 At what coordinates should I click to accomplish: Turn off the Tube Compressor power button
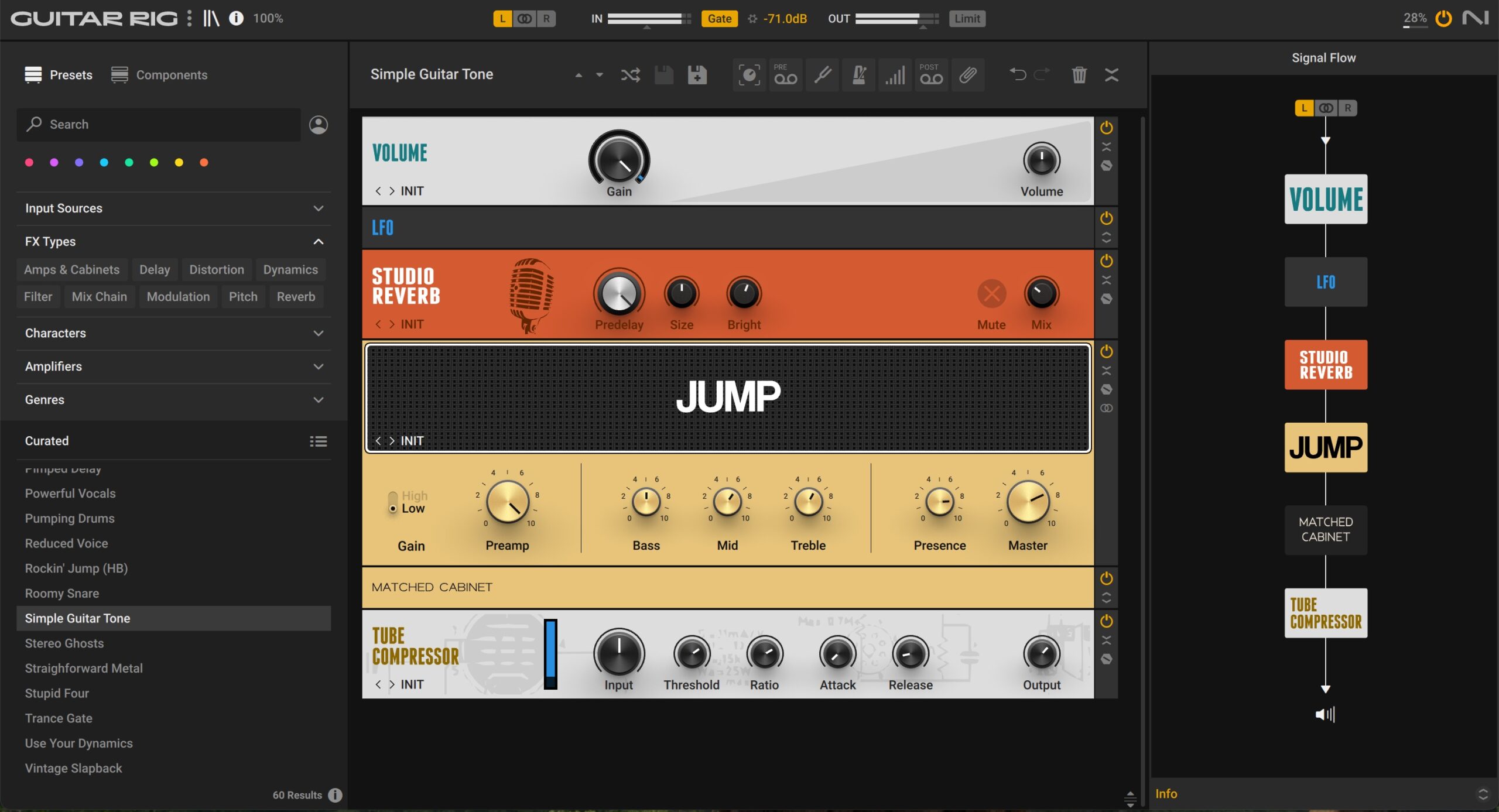(1106, 621)
